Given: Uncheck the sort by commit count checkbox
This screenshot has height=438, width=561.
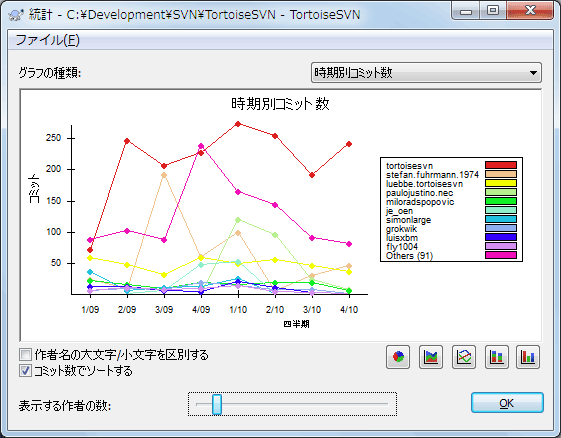Looking at the screenshot, I should coord(25,370).
